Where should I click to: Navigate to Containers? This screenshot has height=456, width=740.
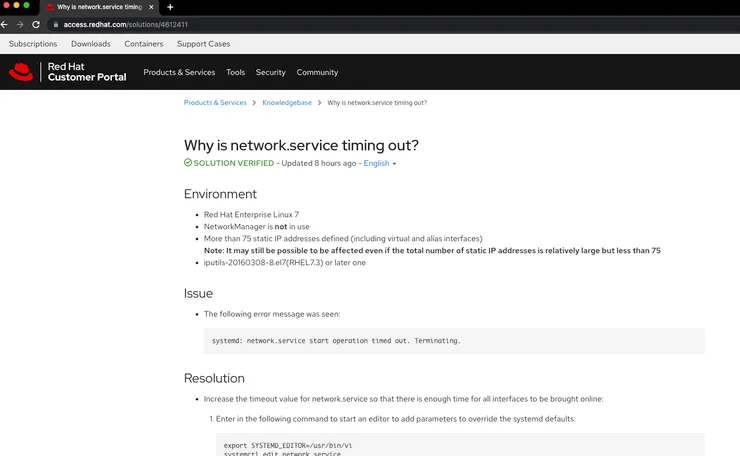(x=144, y=44)
